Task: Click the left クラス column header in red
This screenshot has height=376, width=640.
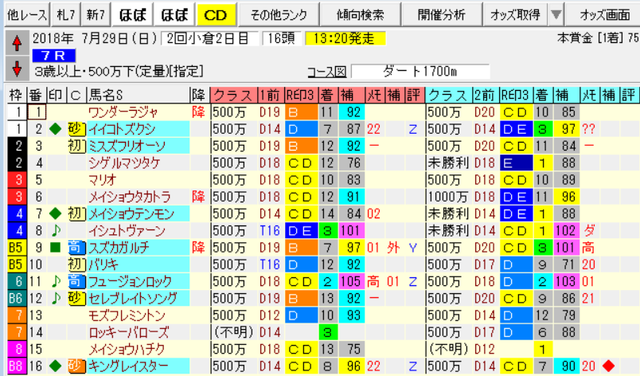Action: pos(234,95)
